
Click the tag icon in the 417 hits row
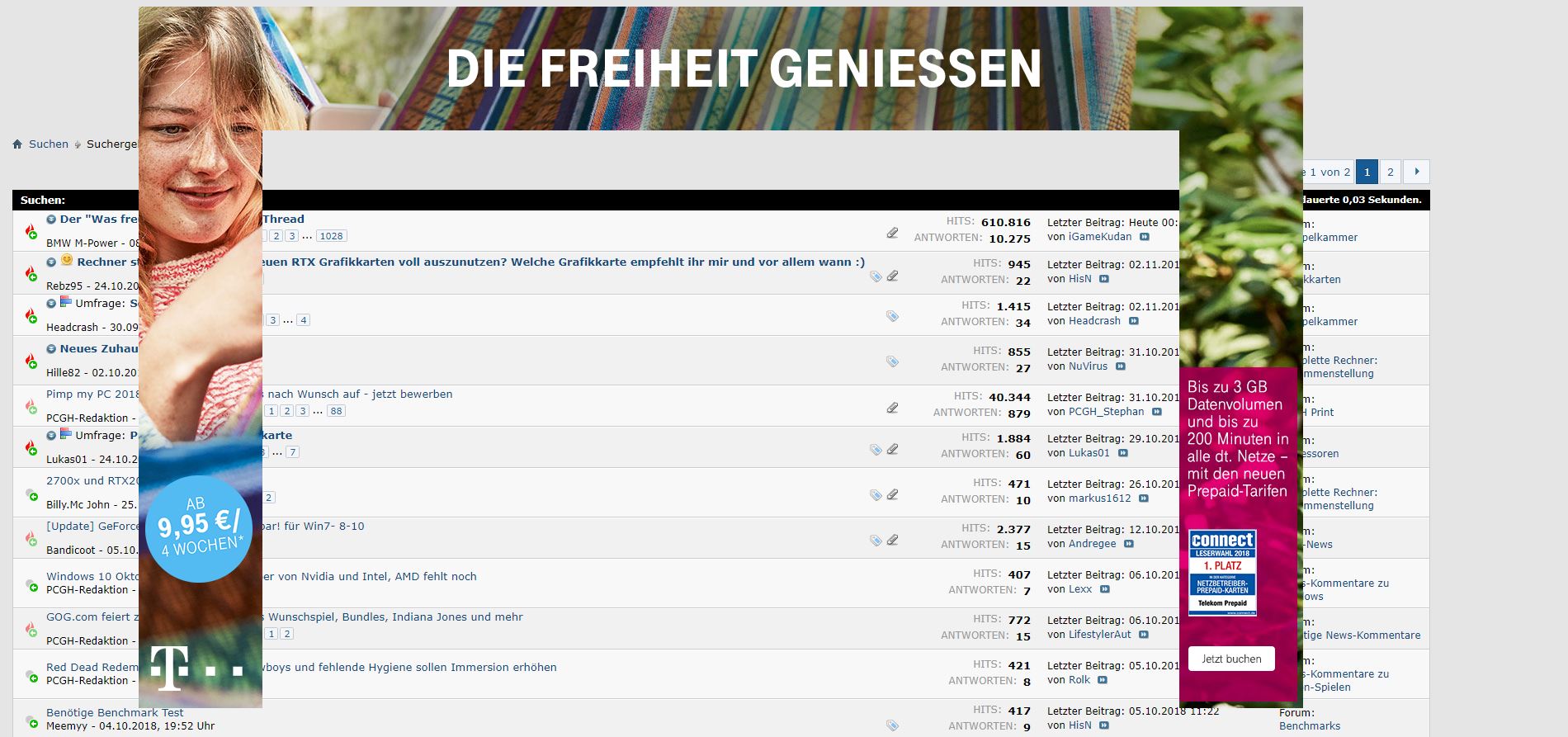coord(892,725)
